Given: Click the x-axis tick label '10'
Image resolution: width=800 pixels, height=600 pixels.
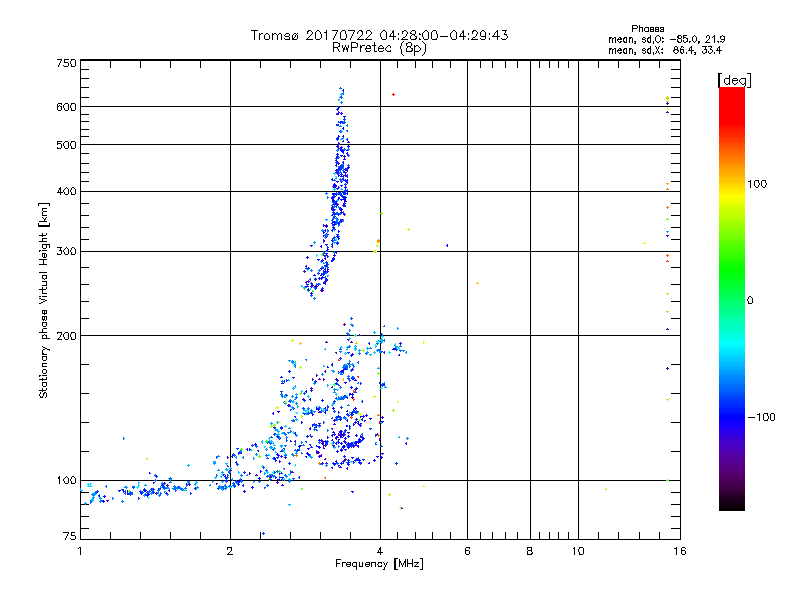Looking at the screenshot, I should coord(578,551).
